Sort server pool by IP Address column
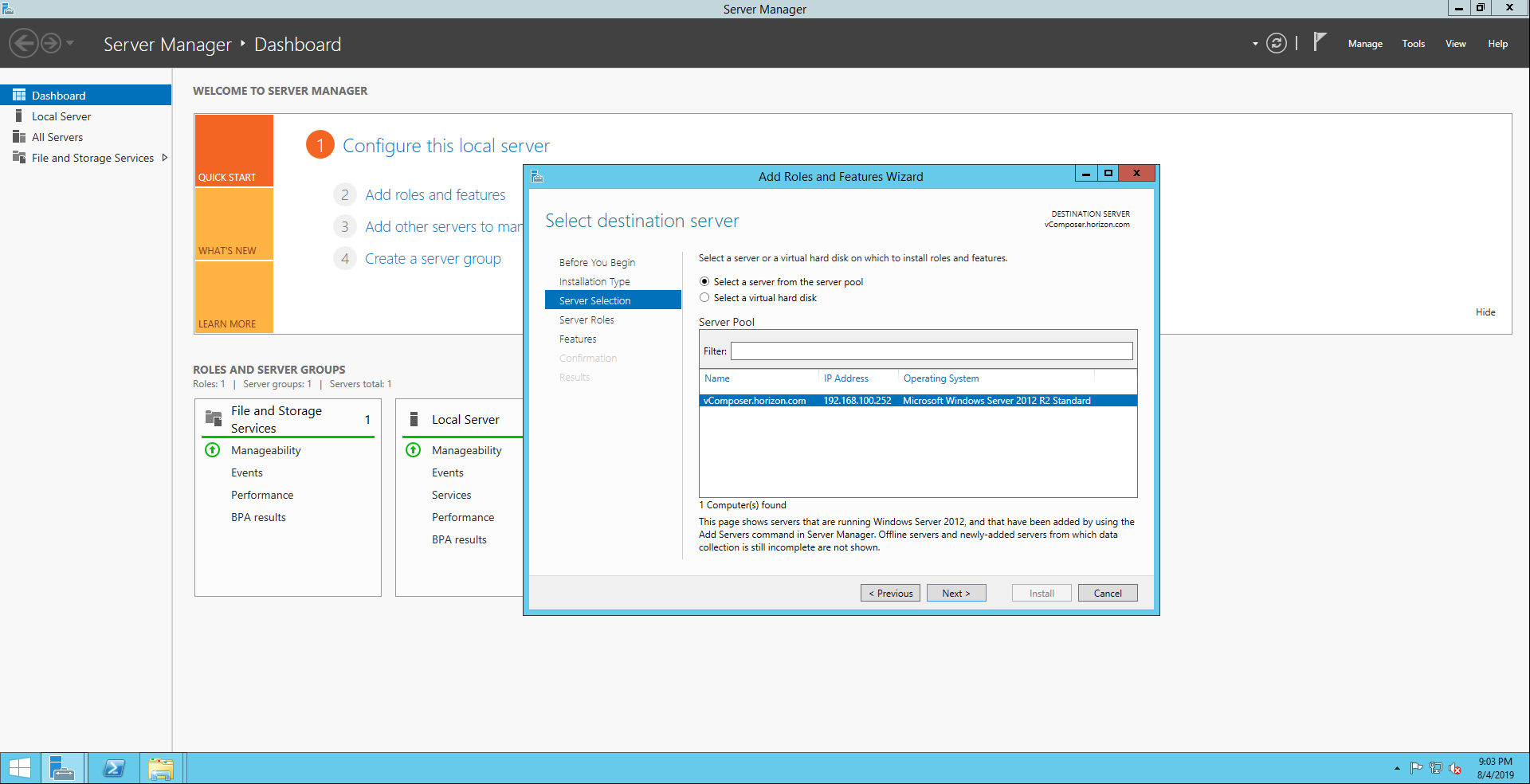The width and height of the screenshot is (1530, 784). pyautogui.click(x=846, y=378)
